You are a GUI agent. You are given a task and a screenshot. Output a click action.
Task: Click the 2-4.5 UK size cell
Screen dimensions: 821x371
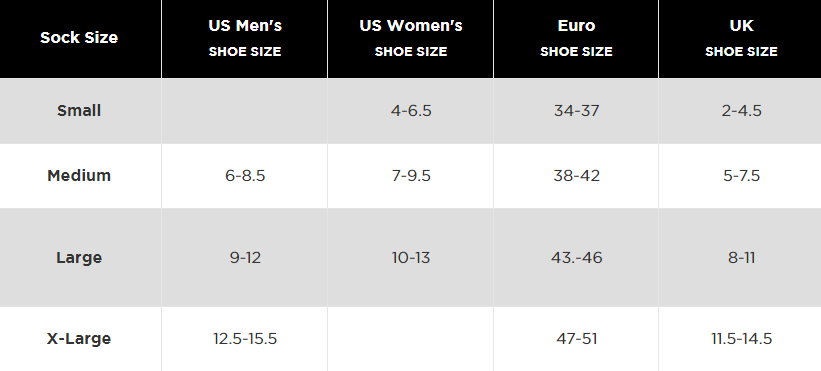tap(741, 111)
